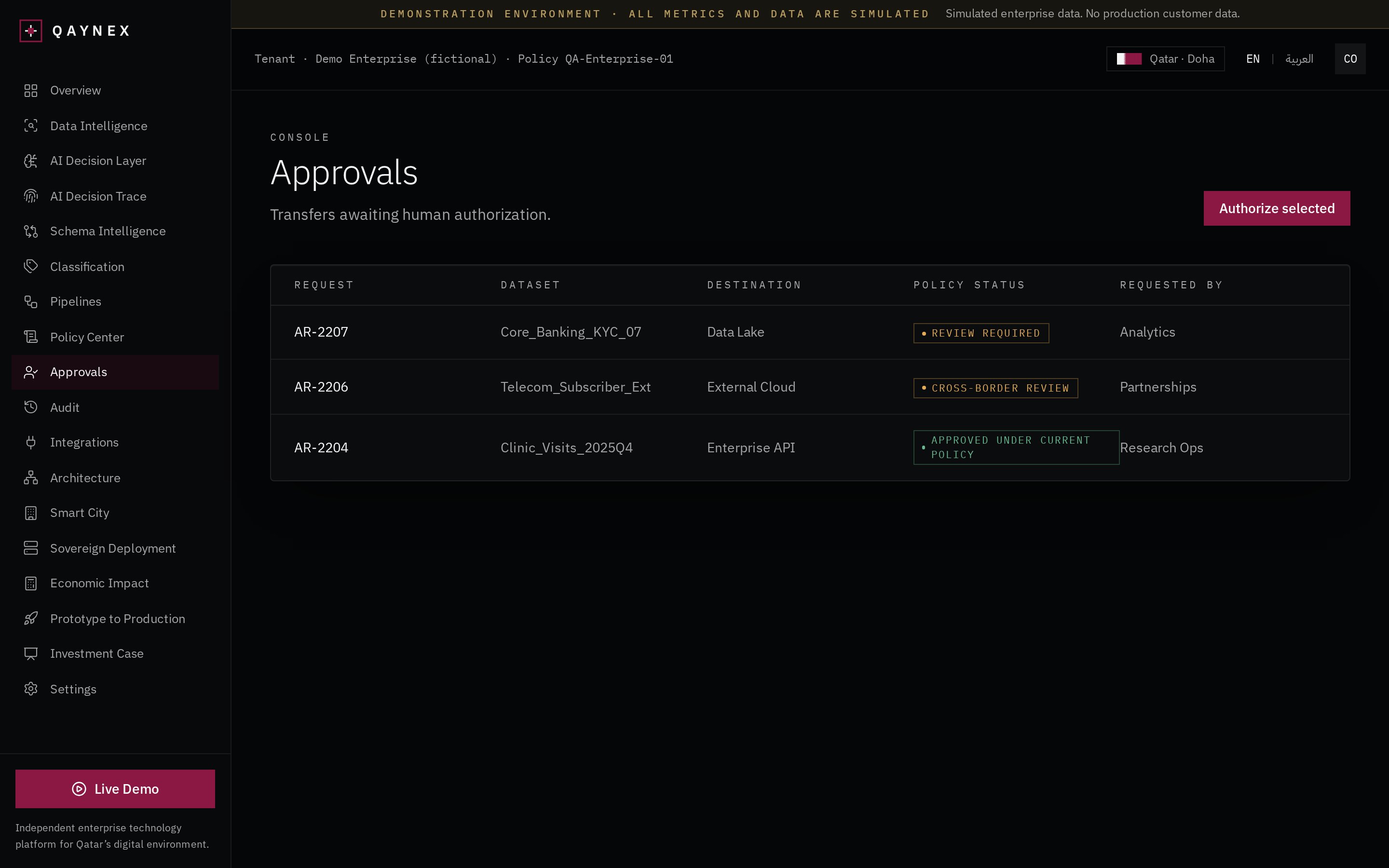Image resolution: width=1389 pixels, height=868 pixels.
Task: Open the Overview grid icon
Action: click(x=31, y=91)
